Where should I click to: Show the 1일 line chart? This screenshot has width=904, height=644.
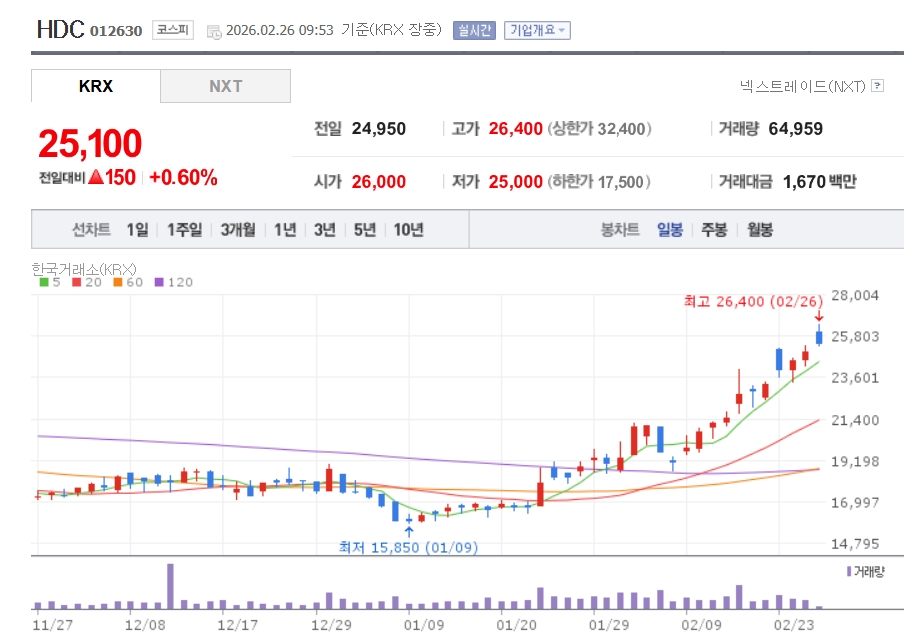(137, 229)
